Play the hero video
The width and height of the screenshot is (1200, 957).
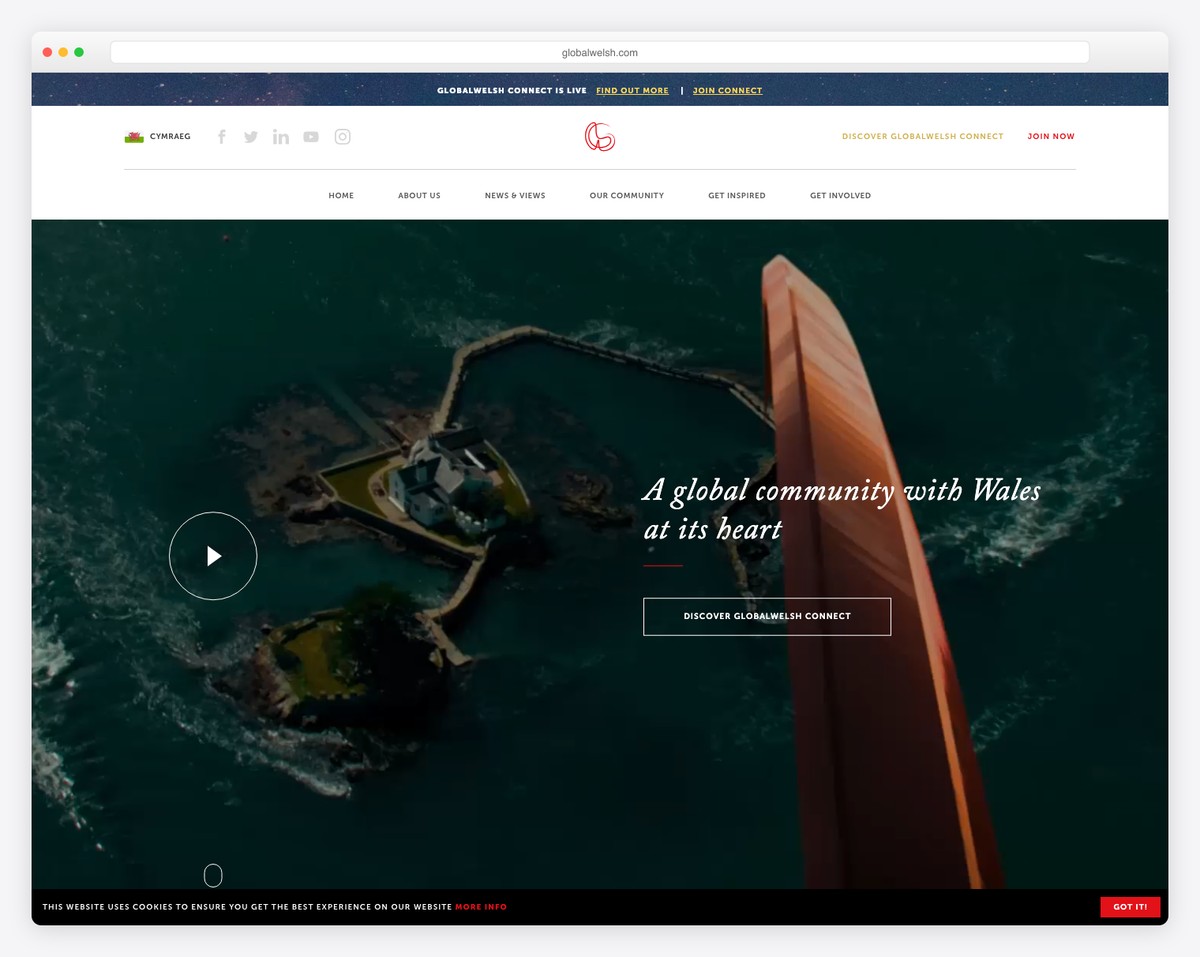213,556
